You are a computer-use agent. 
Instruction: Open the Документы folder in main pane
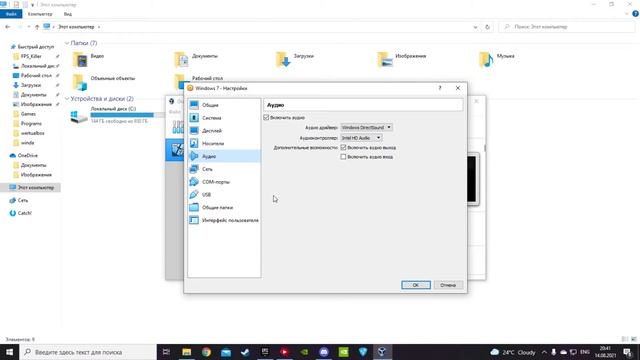coord(196,59)
